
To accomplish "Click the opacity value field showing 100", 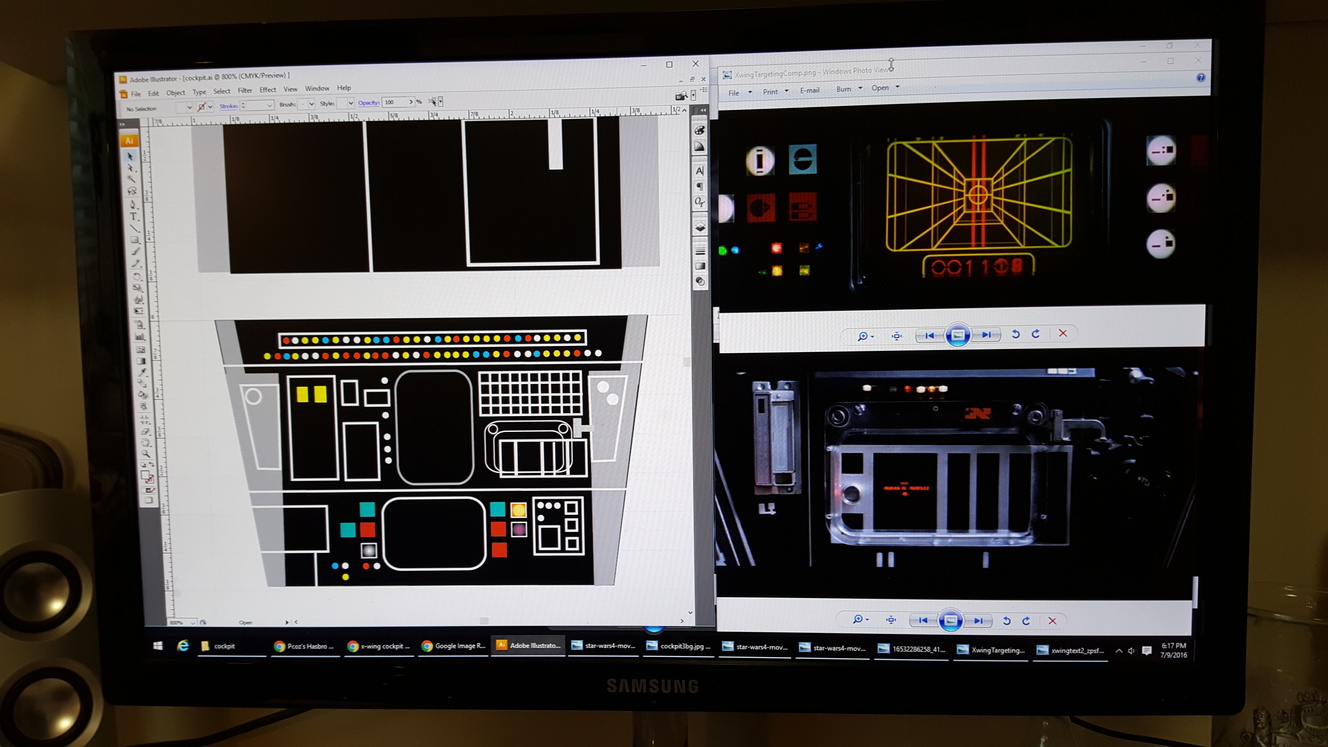I will point(396,102).
